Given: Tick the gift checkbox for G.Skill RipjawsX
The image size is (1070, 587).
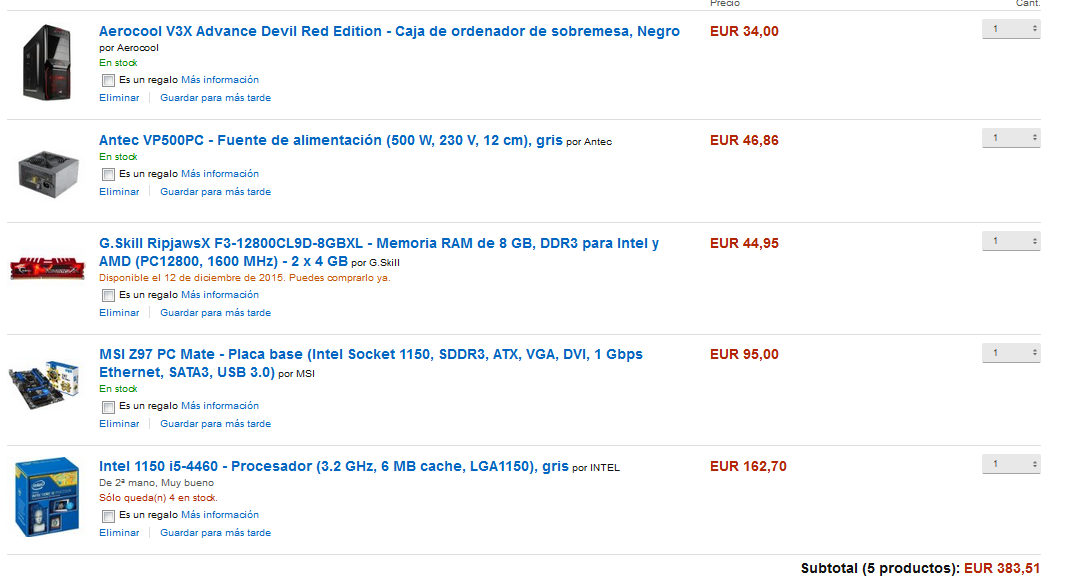Looking at the screenshot, I should pos(109,296).
